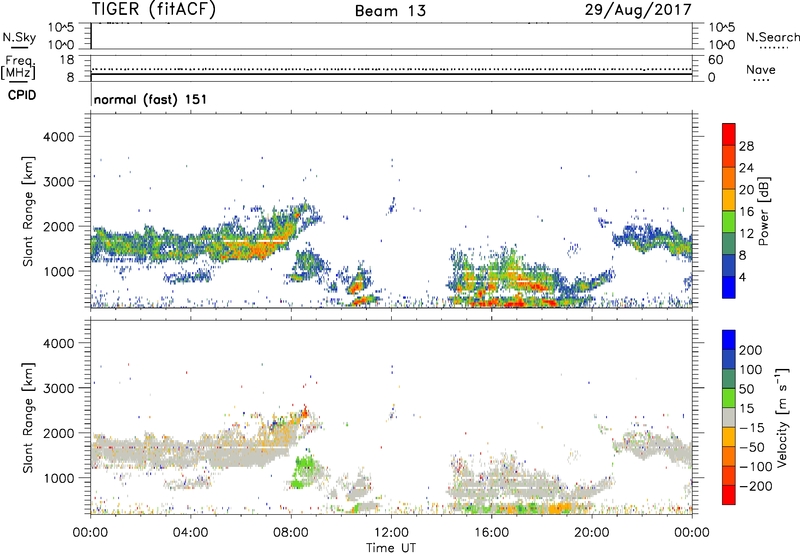Screen dimensions: 800x554
Task: Click the green velocity patch near 08:30
Action: pos(305,472)
